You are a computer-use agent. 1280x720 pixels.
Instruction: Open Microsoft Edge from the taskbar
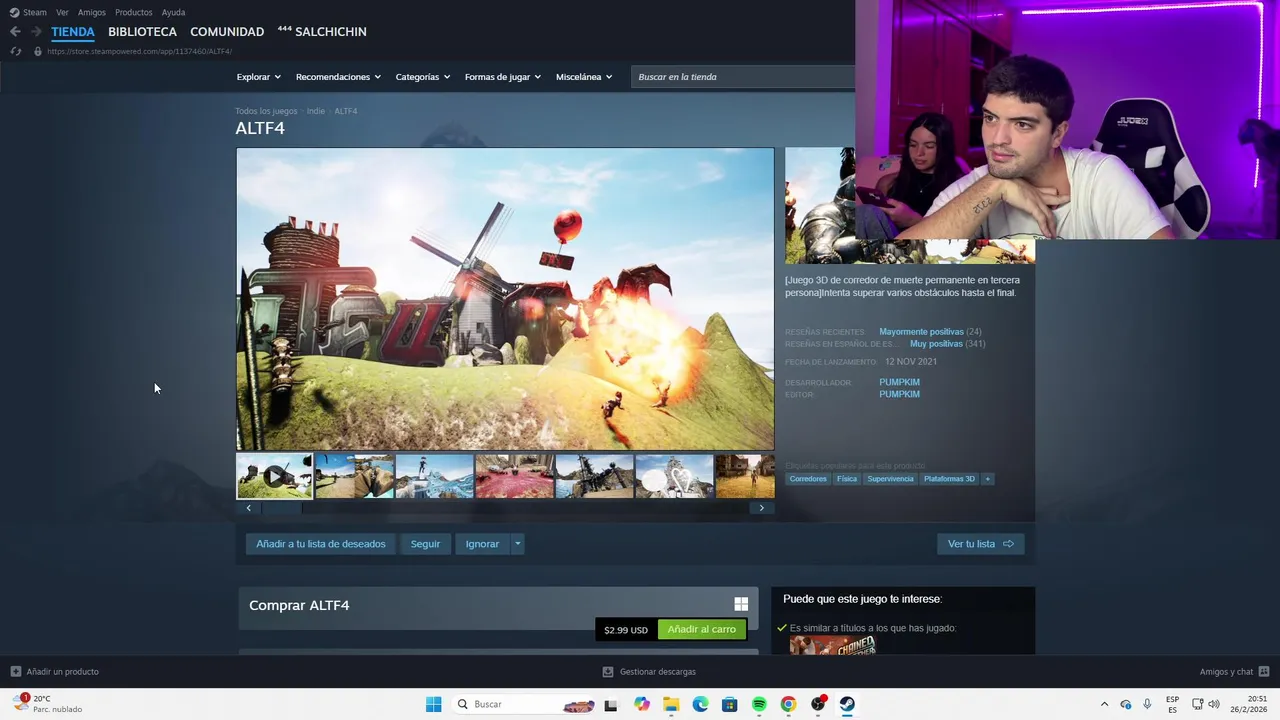click(700, 704)
